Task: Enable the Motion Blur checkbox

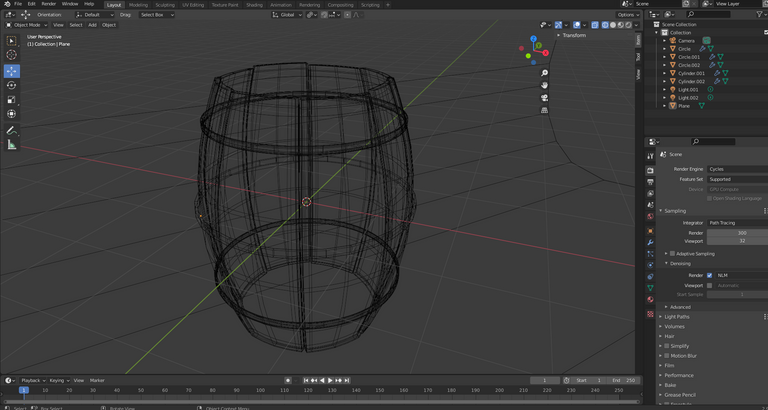Action: click(x=667, y=355)
